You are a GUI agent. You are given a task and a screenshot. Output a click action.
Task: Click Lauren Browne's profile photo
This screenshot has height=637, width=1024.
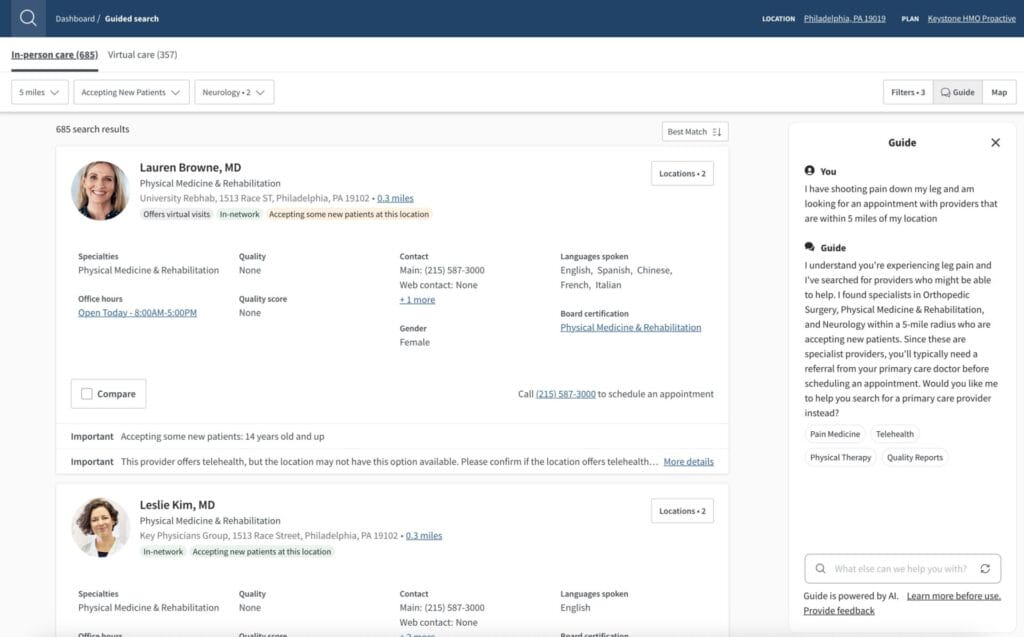[x=100, y=191]
